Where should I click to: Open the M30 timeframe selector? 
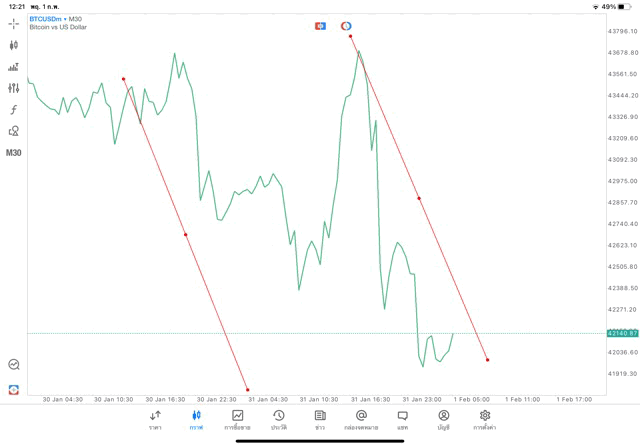coord(14,153)
